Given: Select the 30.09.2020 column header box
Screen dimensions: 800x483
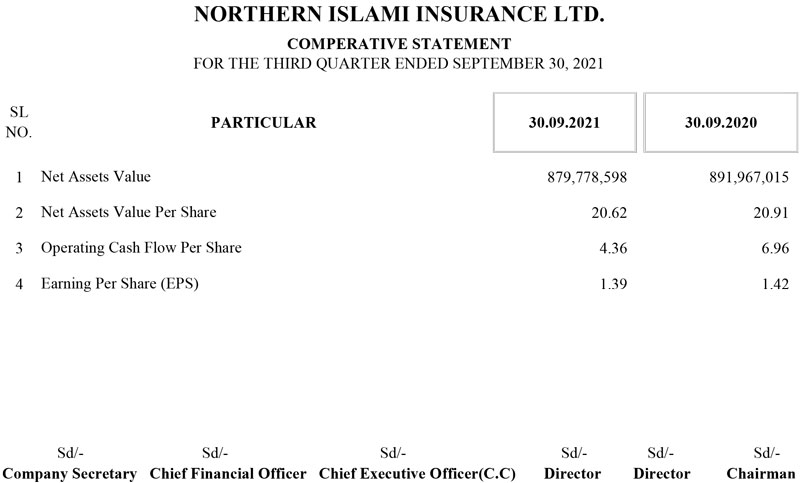Looking at the screenshot, I should click(x=721, y=123).
